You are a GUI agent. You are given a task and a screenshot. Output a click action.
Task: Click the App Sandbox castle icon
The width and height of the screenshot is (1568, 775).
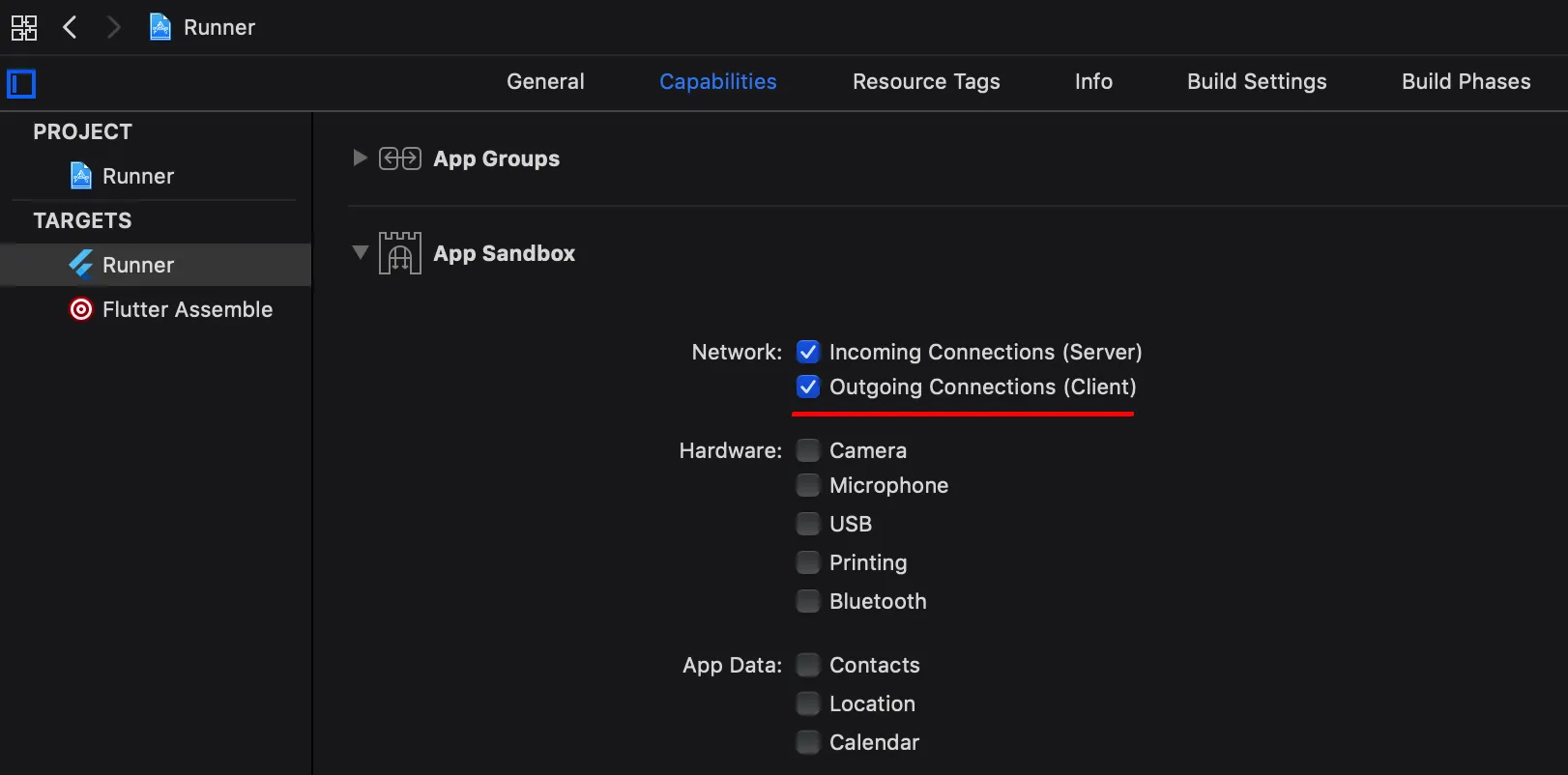[399, 253]
